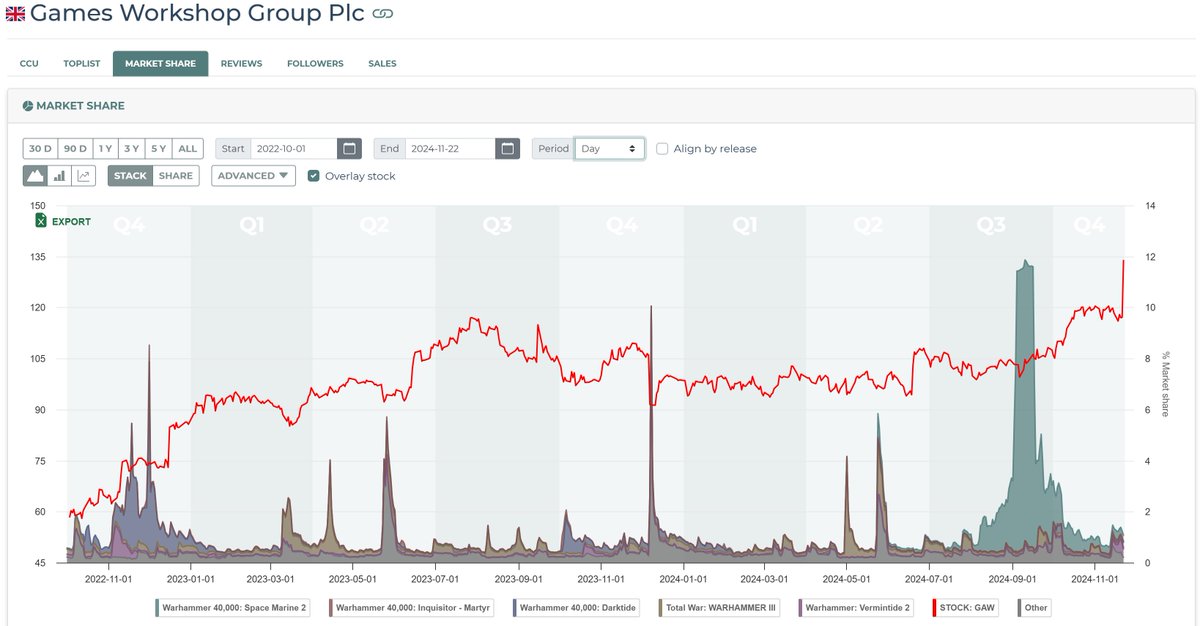Click the Excel export icon

[41, 221]
